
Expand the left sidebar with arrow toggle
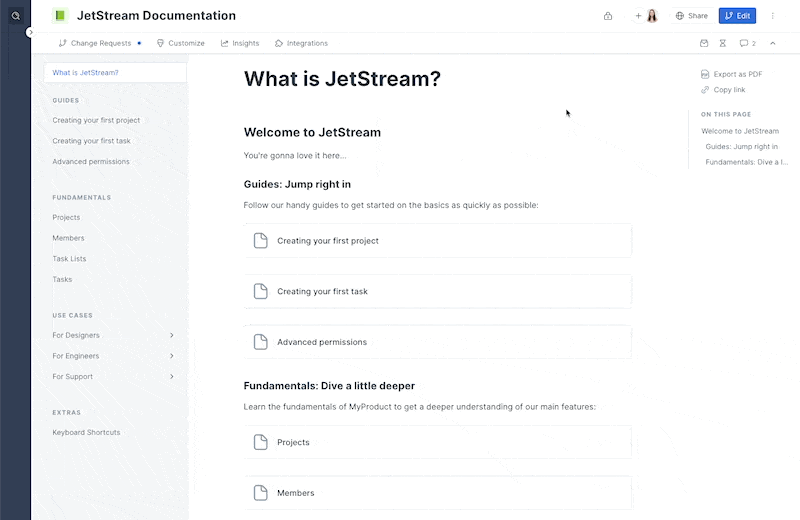click(x=30, y=32)
